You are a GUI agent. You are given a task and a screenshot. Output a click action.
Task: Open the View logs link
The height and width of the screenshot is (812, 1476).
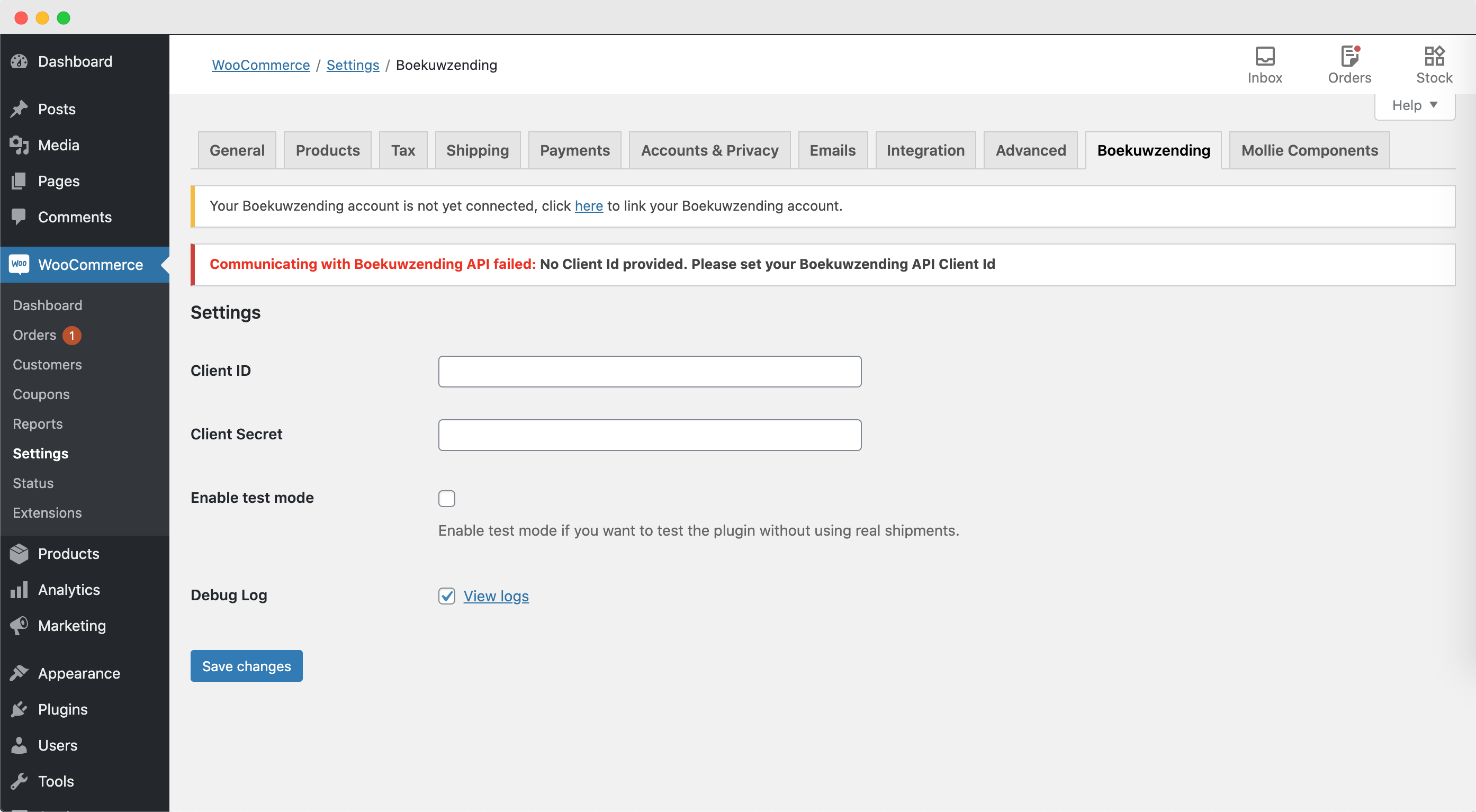point(496,596)
